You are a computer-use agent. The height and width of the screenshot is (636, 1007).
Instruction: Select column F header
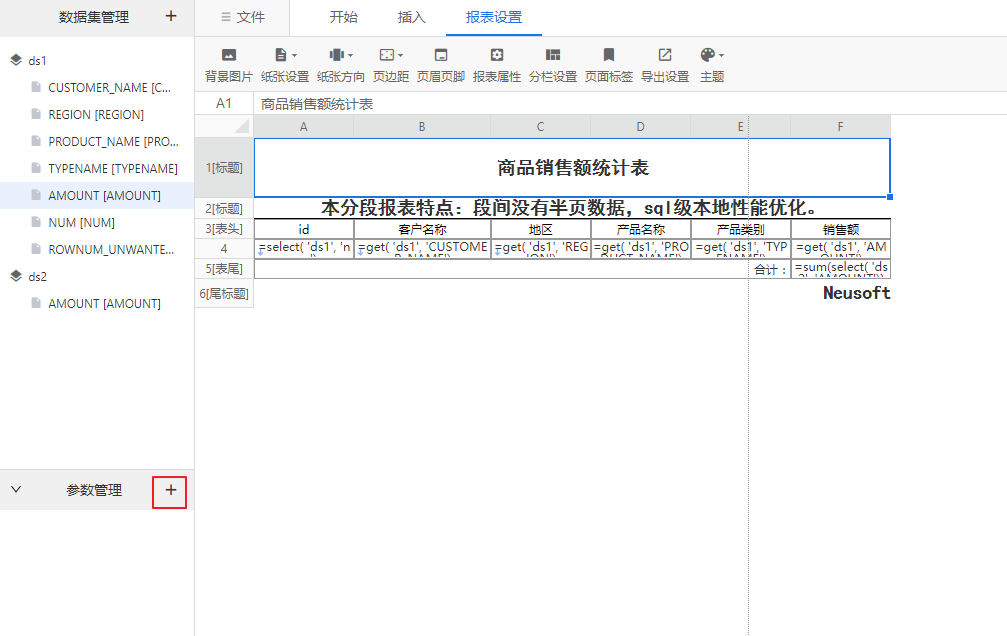[840, 126]
